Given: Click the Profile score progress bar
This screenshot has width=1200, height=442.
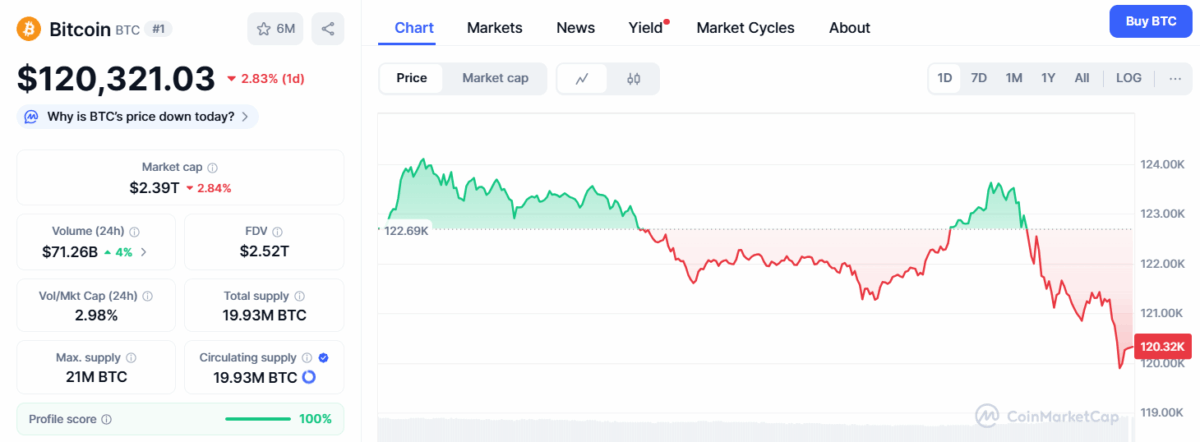Looking at the screenshot, I should 258,419.
